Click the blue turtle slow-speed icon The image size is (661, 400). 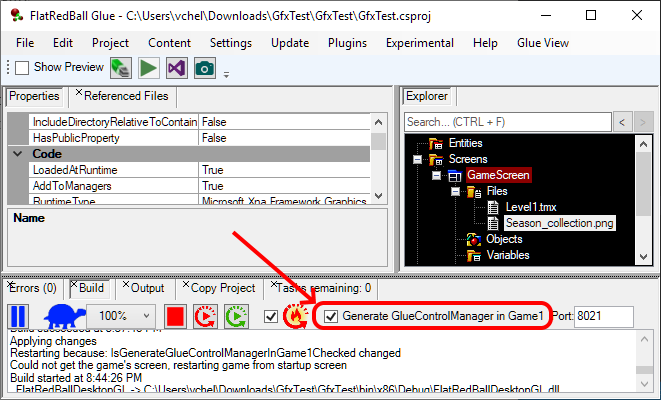[64, 316]
